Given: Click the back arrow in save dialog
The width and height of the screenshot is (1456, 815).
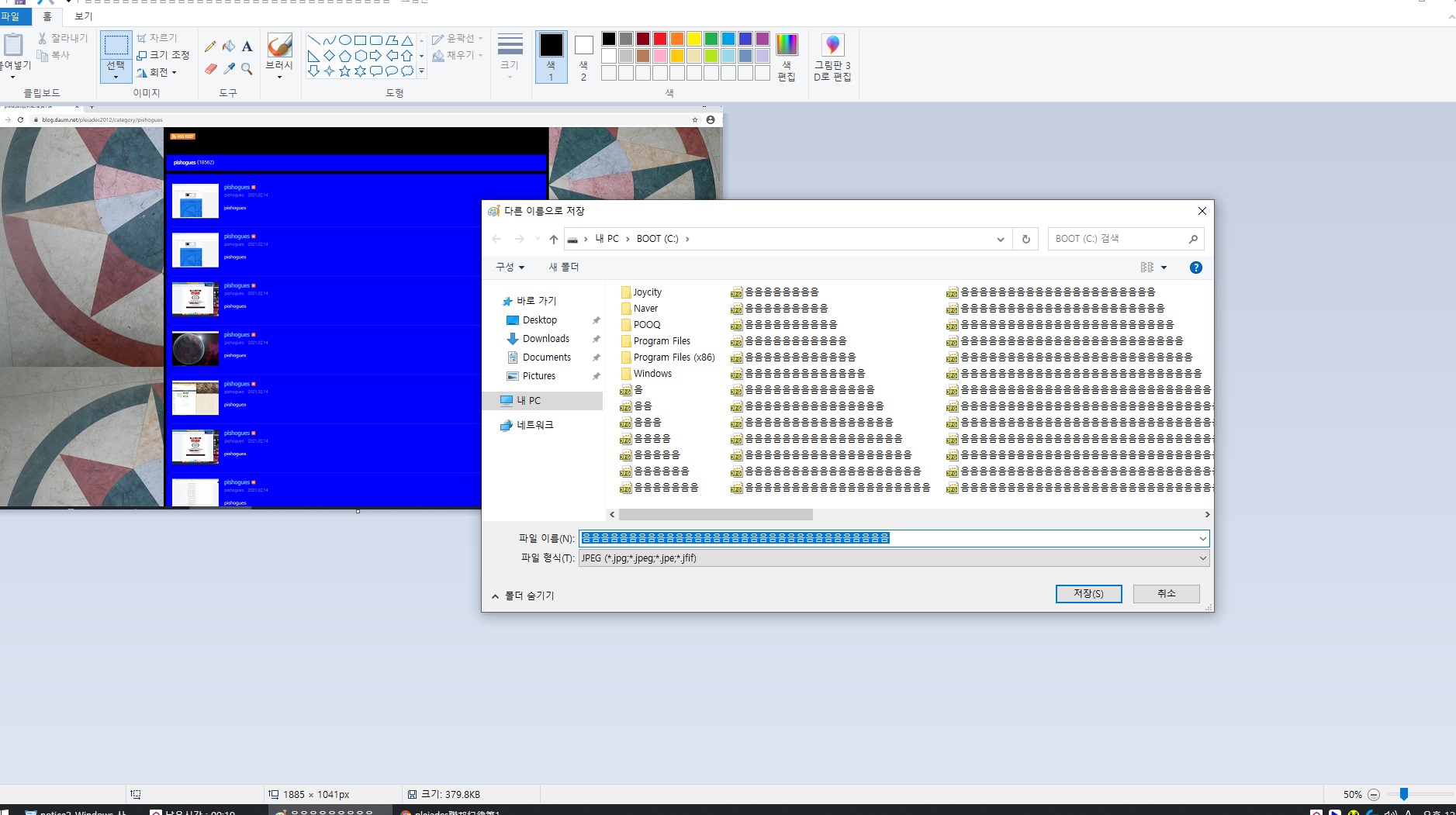Looking at the screenshot, I should [497, 239].
